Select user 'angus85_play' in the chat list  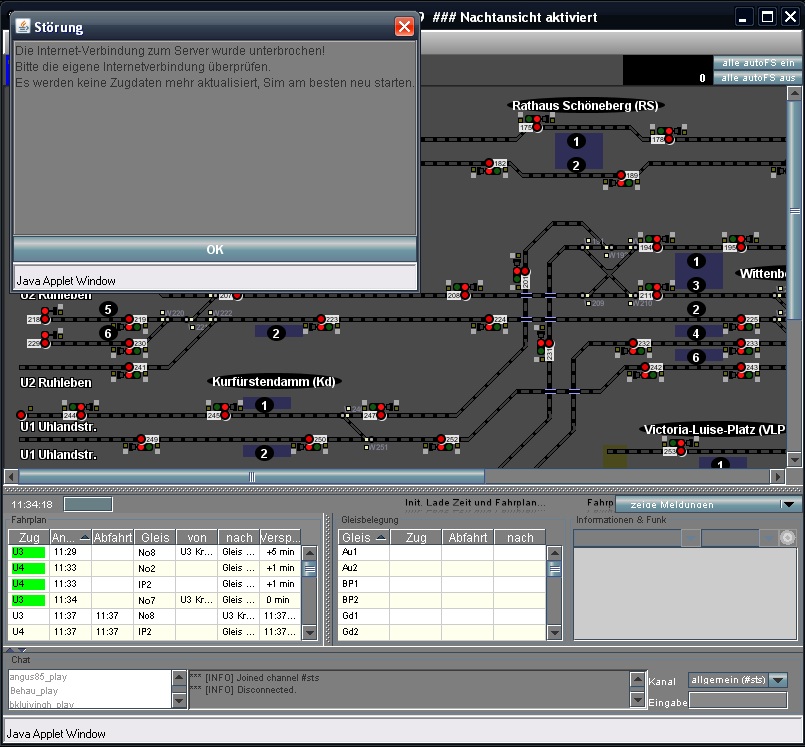[39, 677]
